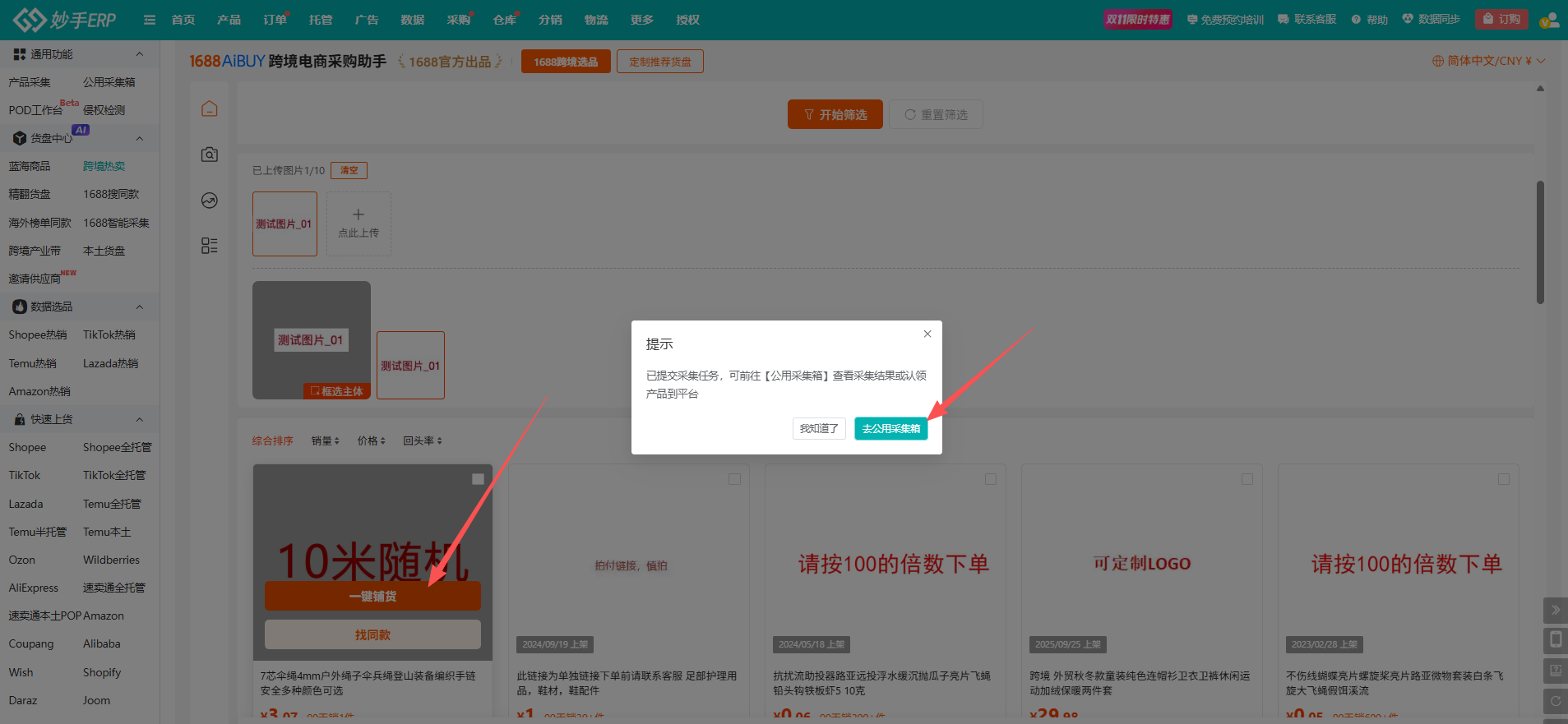Open the 仓库 top menu item
The image size is (1568, 724).
[x=505, y=20]
